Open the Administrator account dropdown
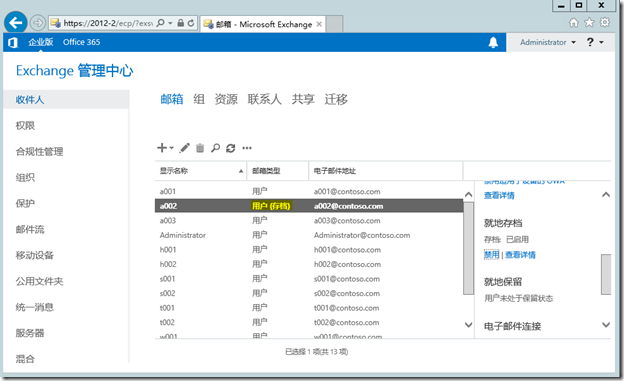 click(548, 42)
